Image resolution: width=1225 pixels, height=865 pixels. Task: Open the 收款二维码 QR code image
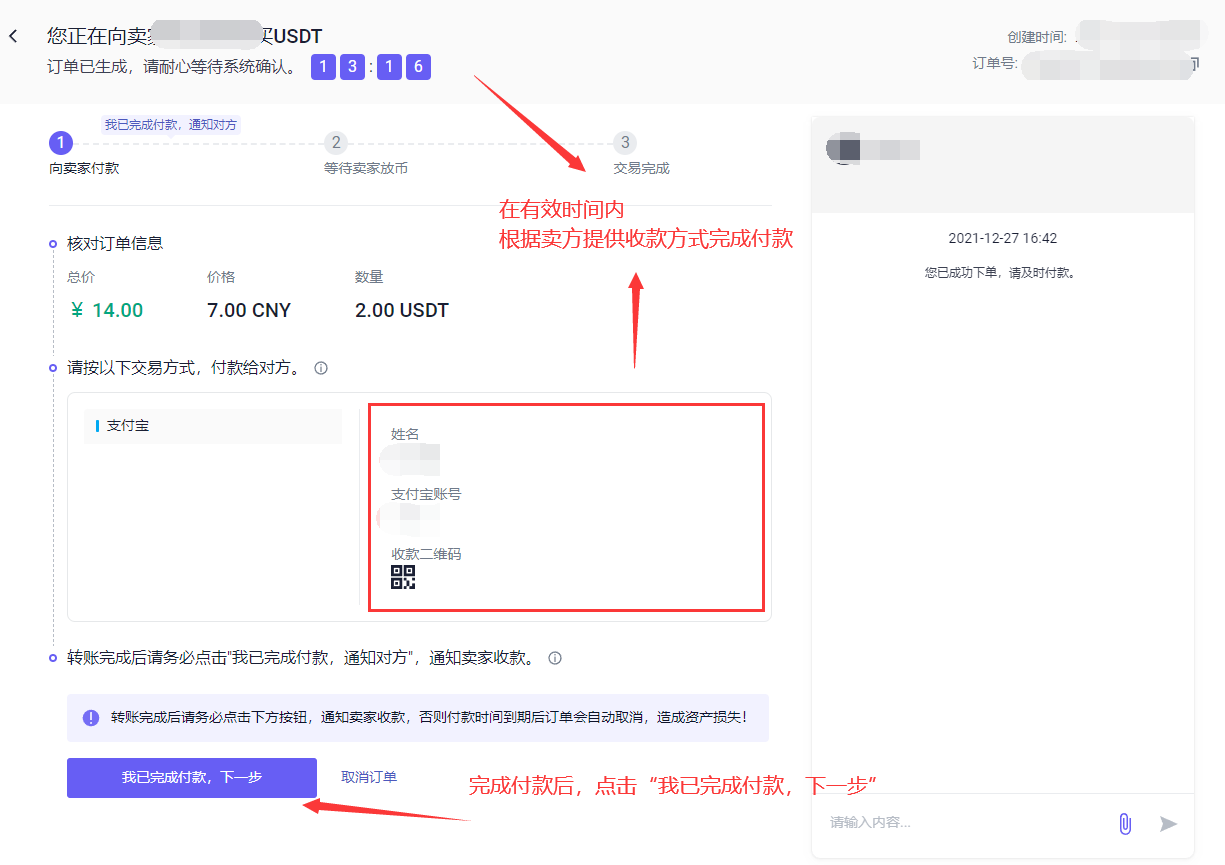(402, 578)
